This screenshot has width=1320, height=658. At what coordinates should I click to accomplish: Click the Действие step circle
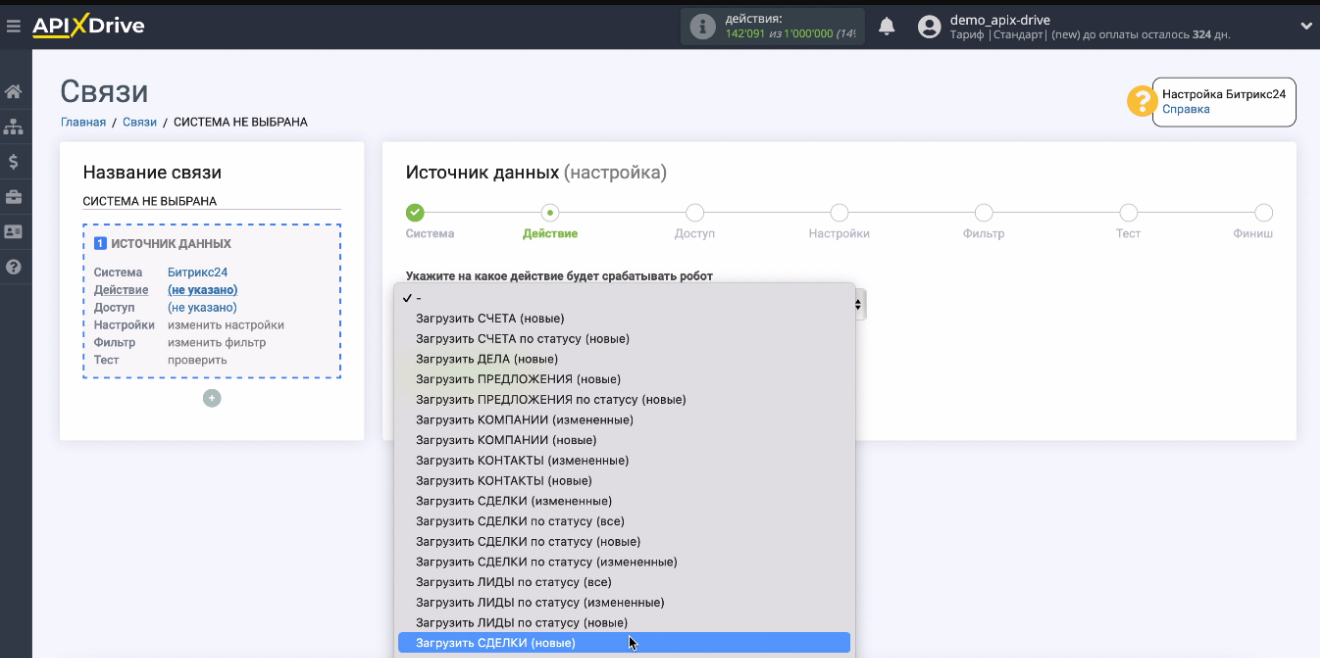(550, 212)
